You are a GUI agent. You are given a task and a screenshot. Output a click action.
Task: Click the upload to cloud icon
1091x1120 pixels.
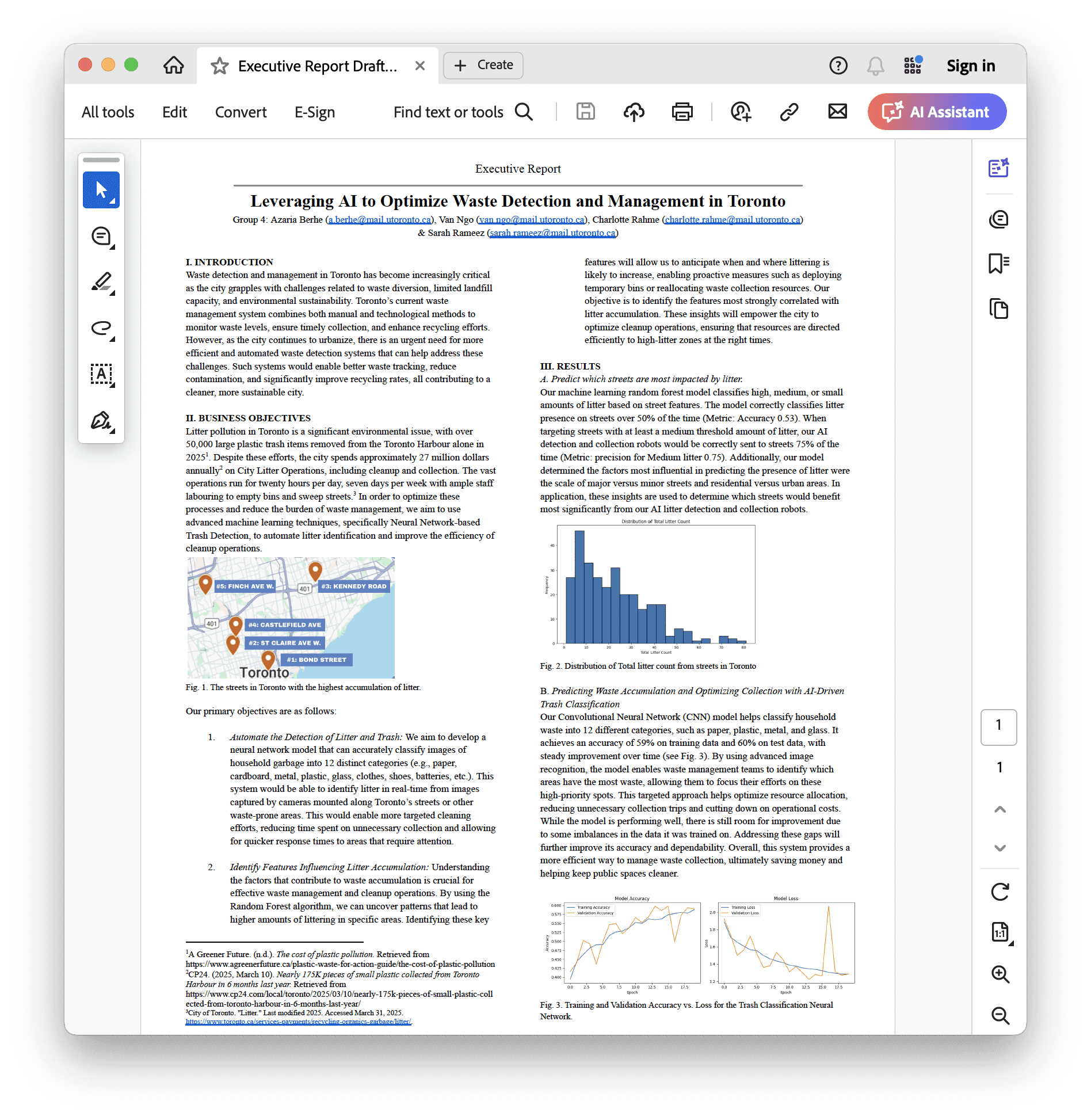634,111
